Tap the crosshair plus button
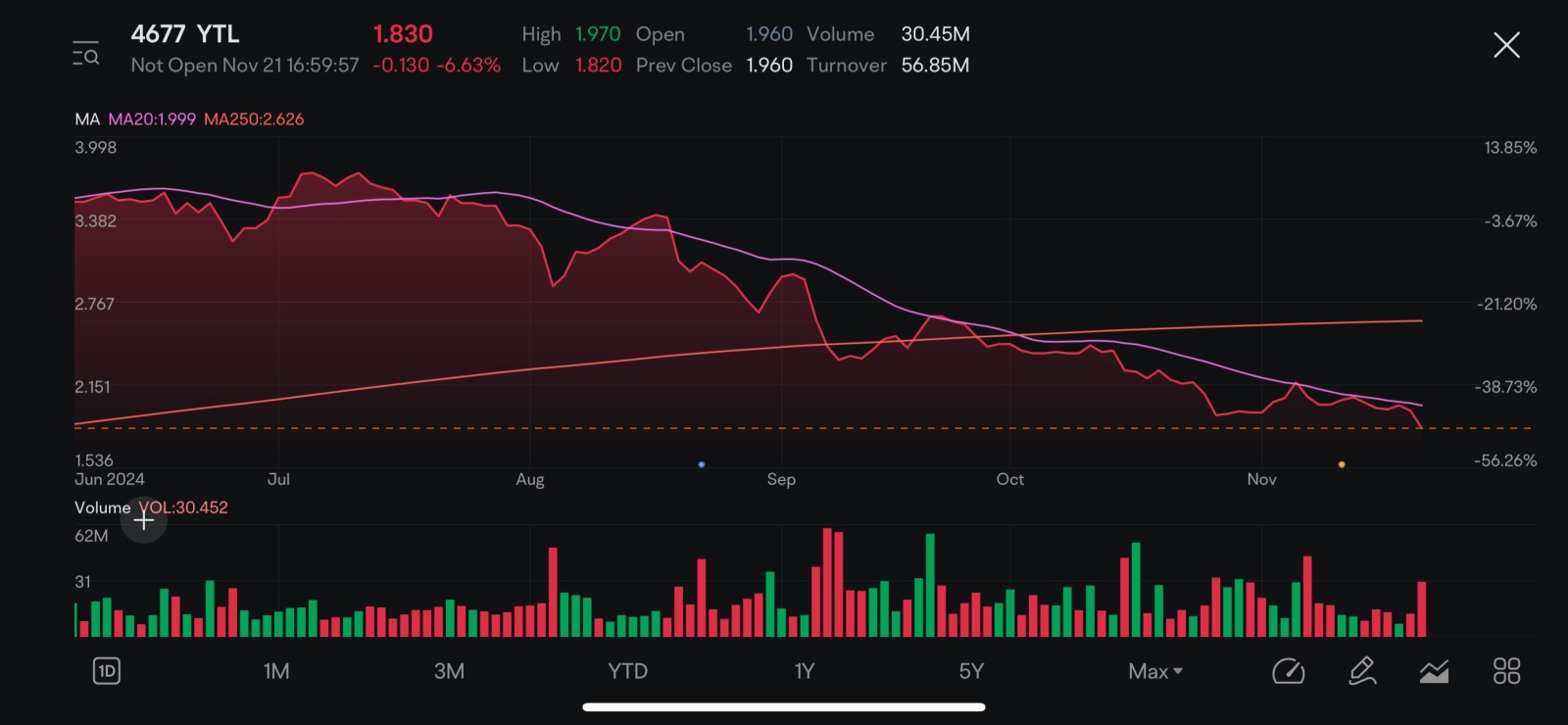1568x725 pixels. (144, 520)
